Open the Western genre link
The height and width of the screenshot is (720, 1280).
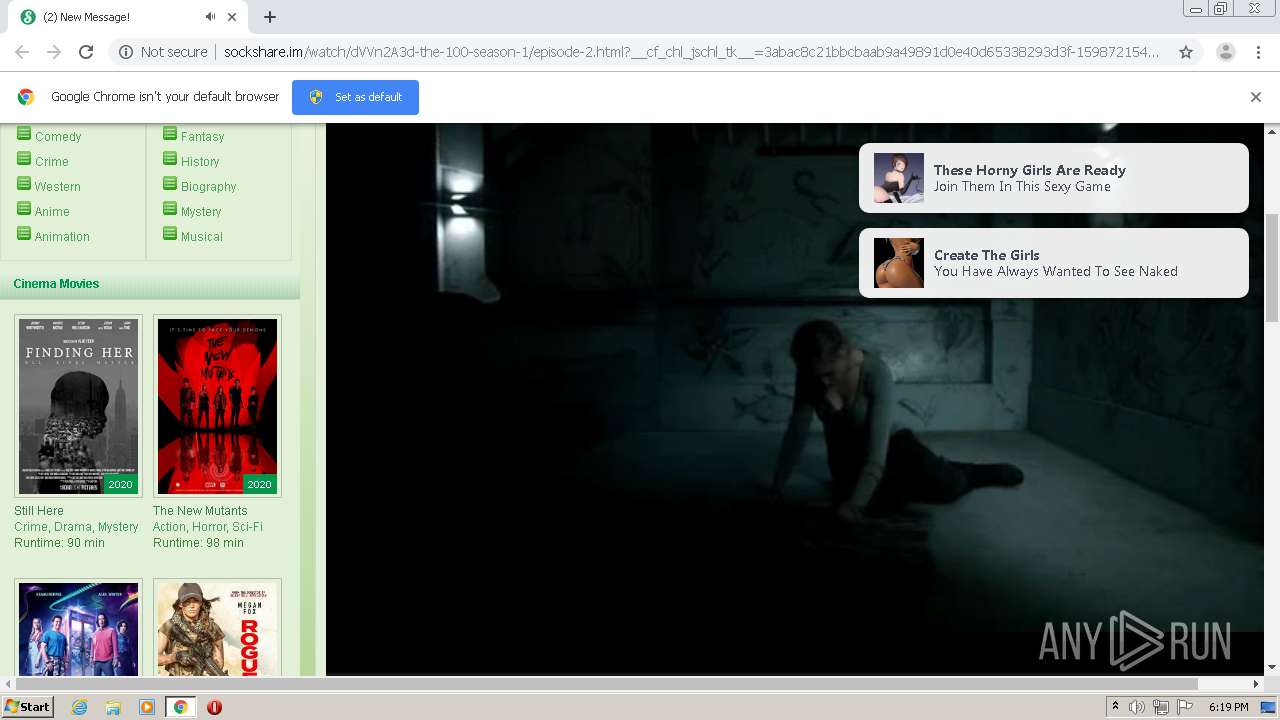click(x=58, y=187)
